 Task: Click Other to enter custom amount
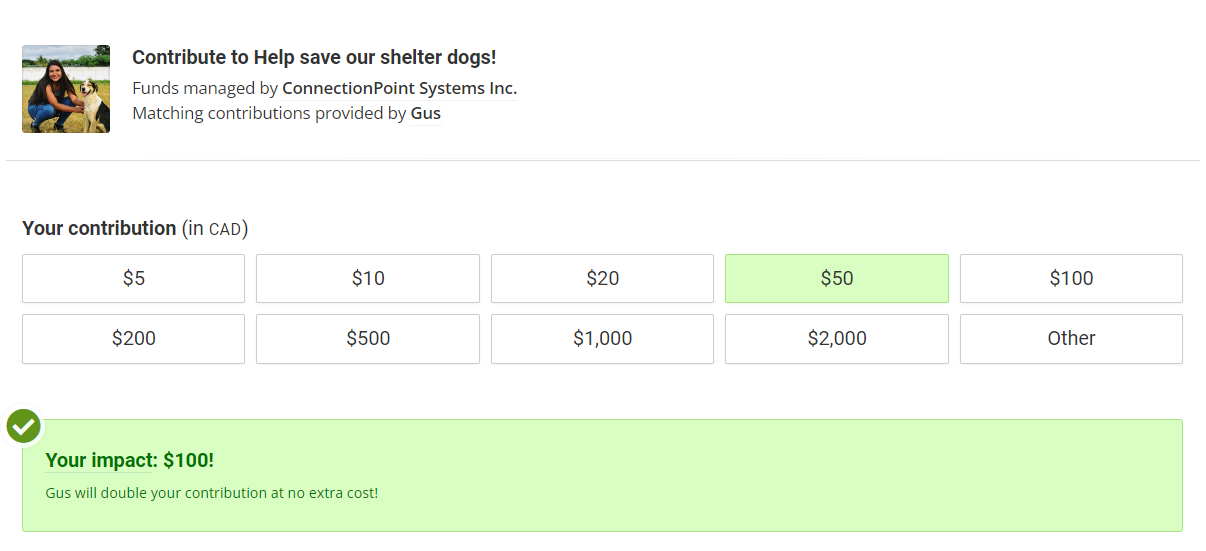pyautogui.click(x=1071, y=338)
